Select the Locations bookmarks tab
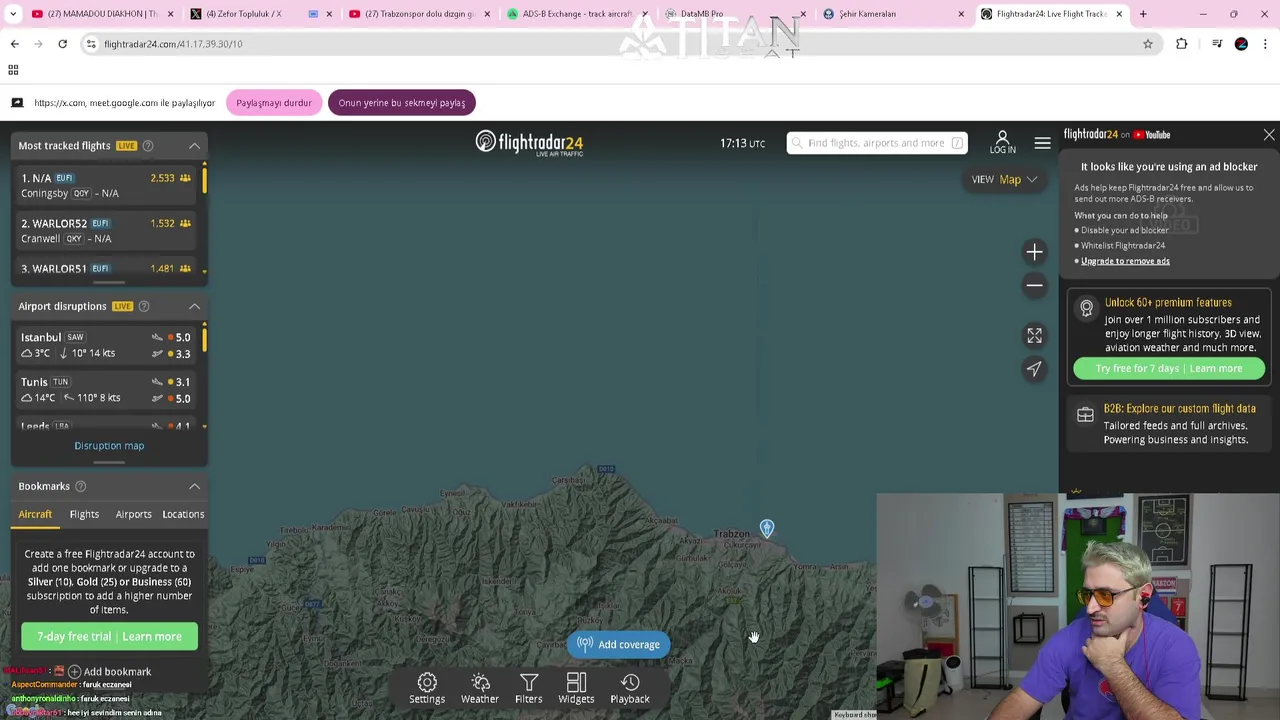 click(183, 514)
